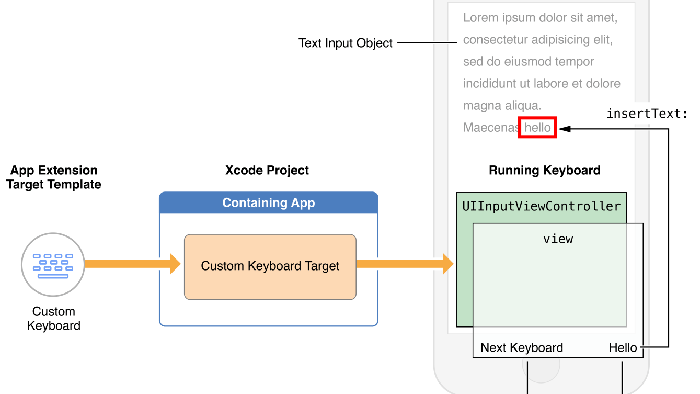The height and width of the screenshot is (394, 700).
Task: Click the word Maecenas in text
Action: tap(491, 128)
